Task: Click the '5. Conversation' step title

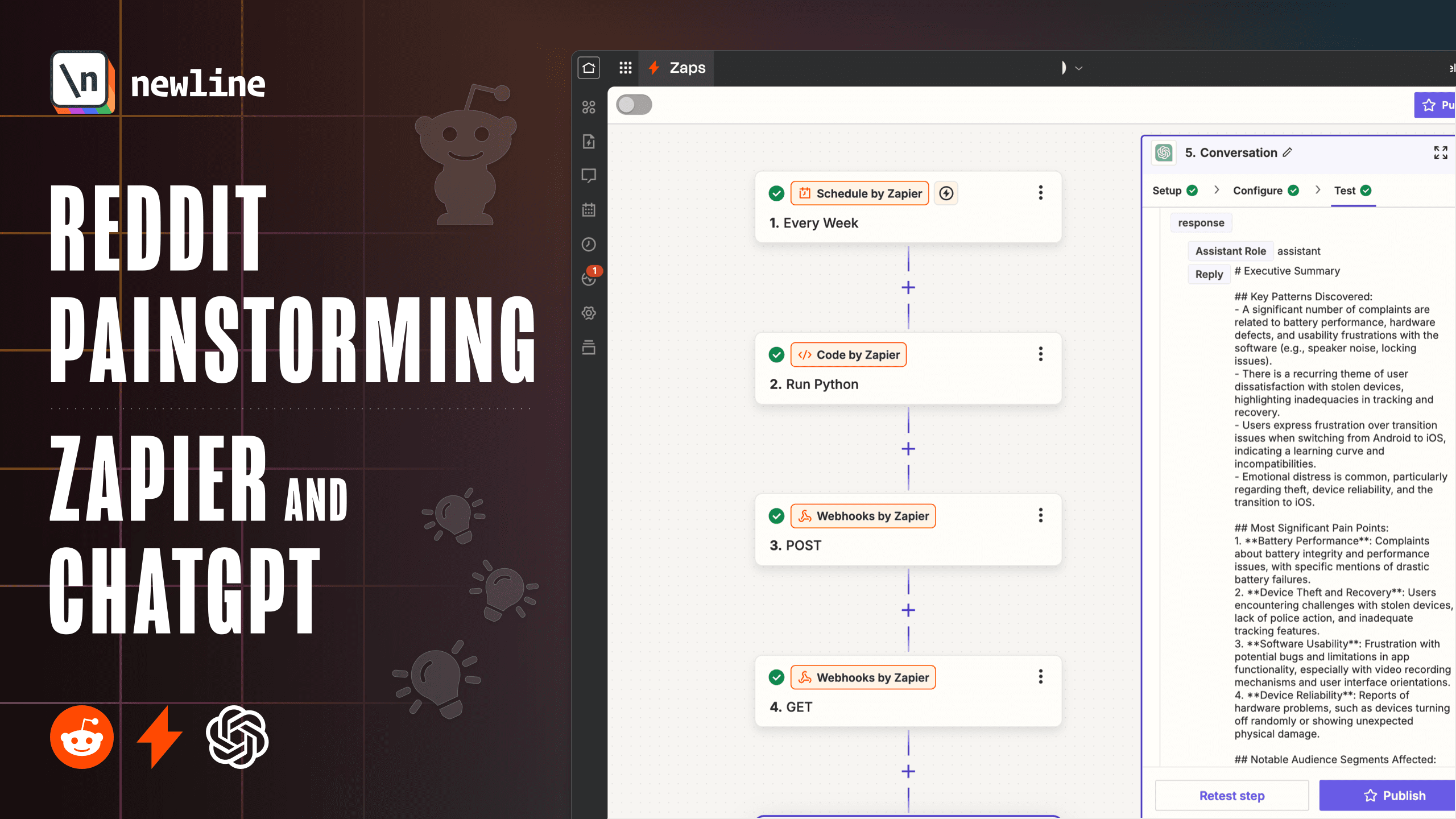Action: pos(1231,152)
